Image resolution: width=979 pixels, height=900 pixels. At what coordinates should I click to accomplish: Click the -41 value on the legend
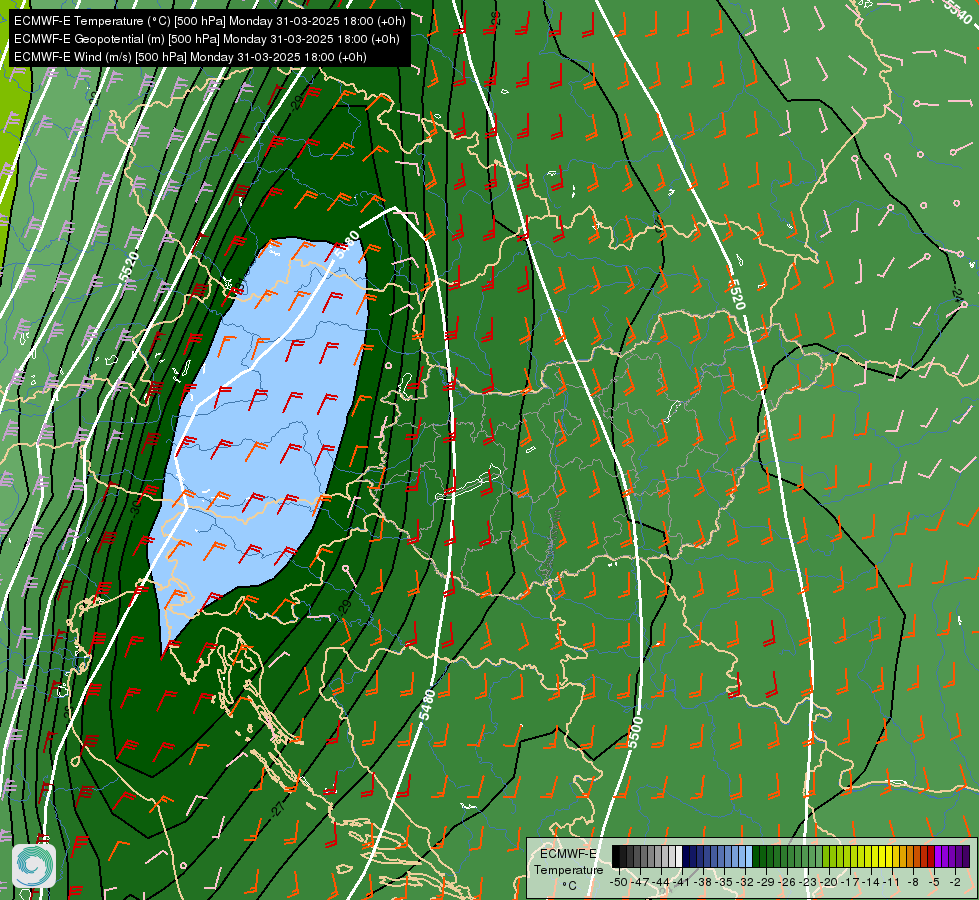[x=681, y=882]
